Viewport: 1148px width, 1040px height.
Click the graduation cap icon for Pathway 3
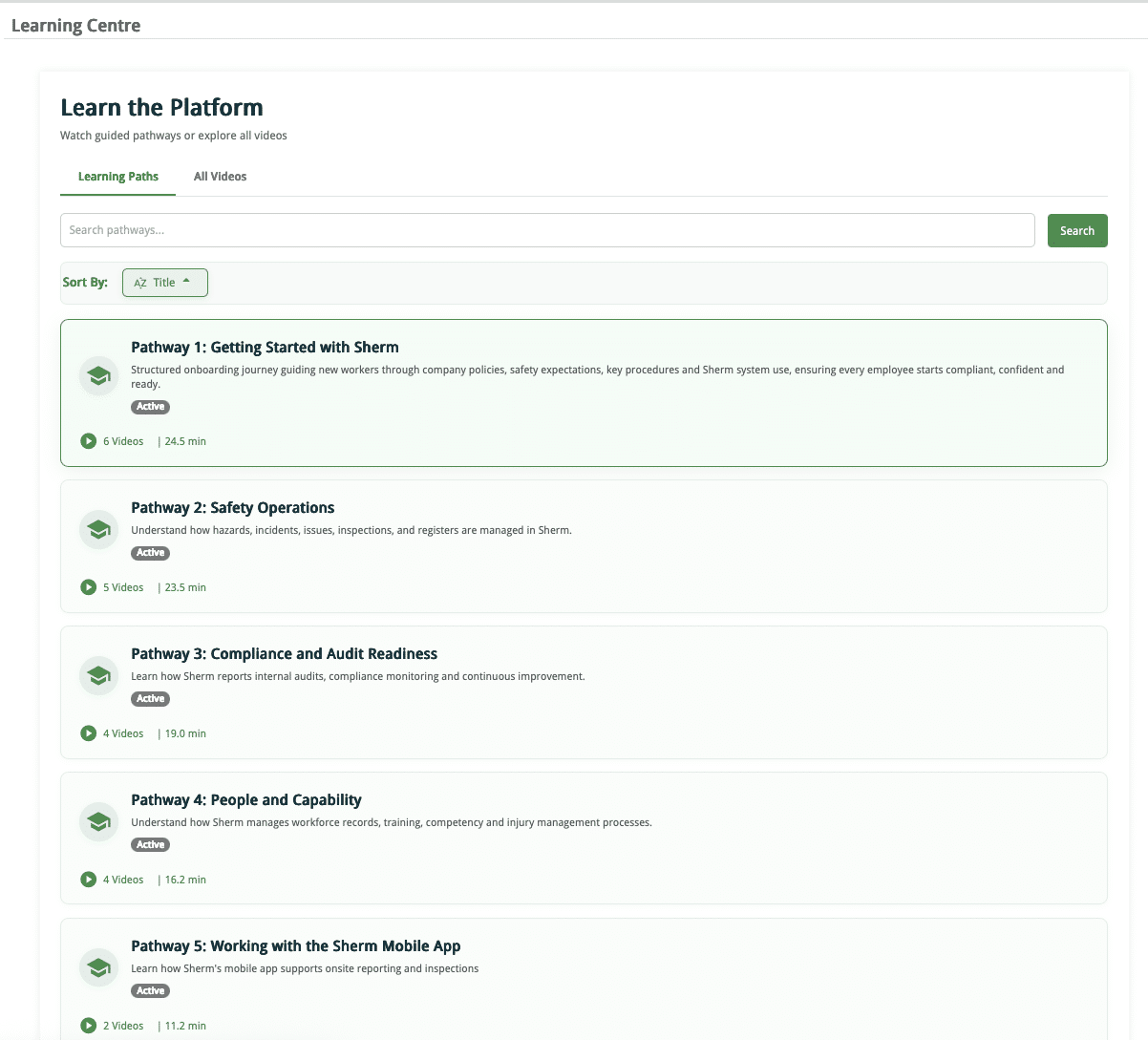coord(98,675)
